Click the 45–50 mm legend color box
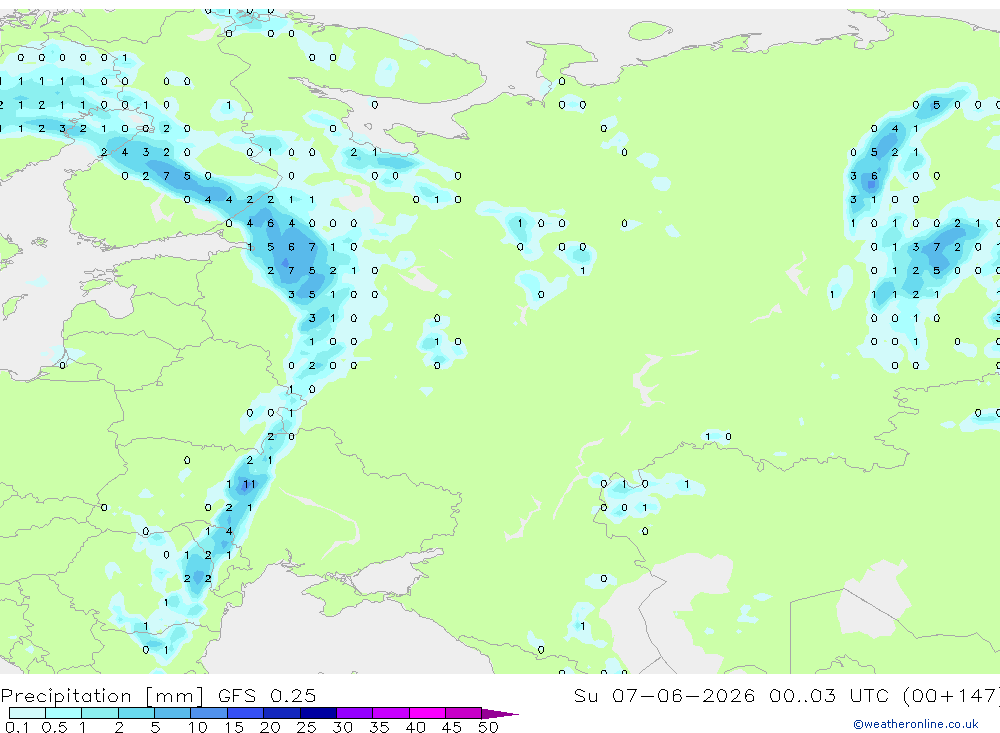 tap(464, 713)
